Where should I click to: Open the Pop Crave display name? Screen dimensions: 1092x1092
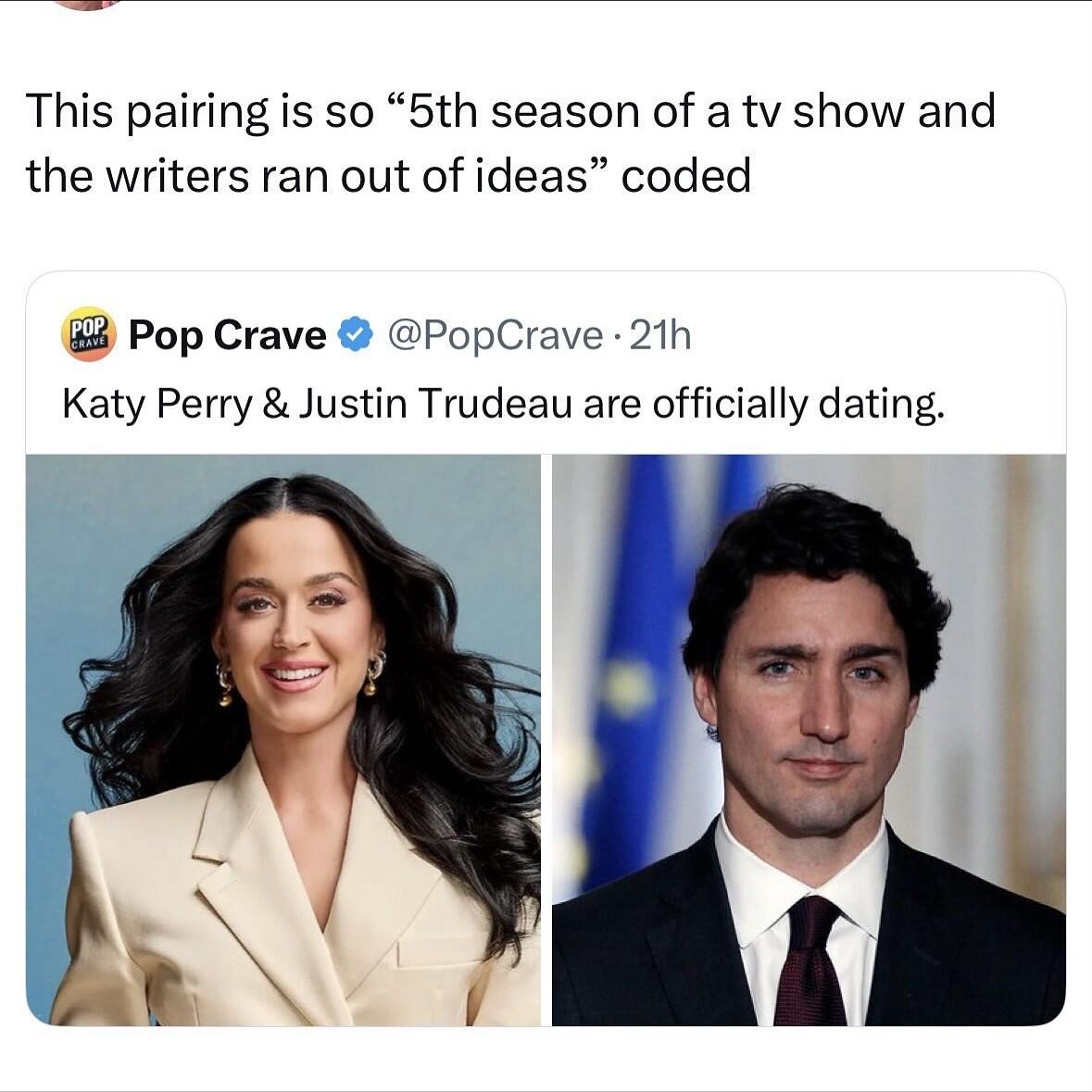[228, 335]
